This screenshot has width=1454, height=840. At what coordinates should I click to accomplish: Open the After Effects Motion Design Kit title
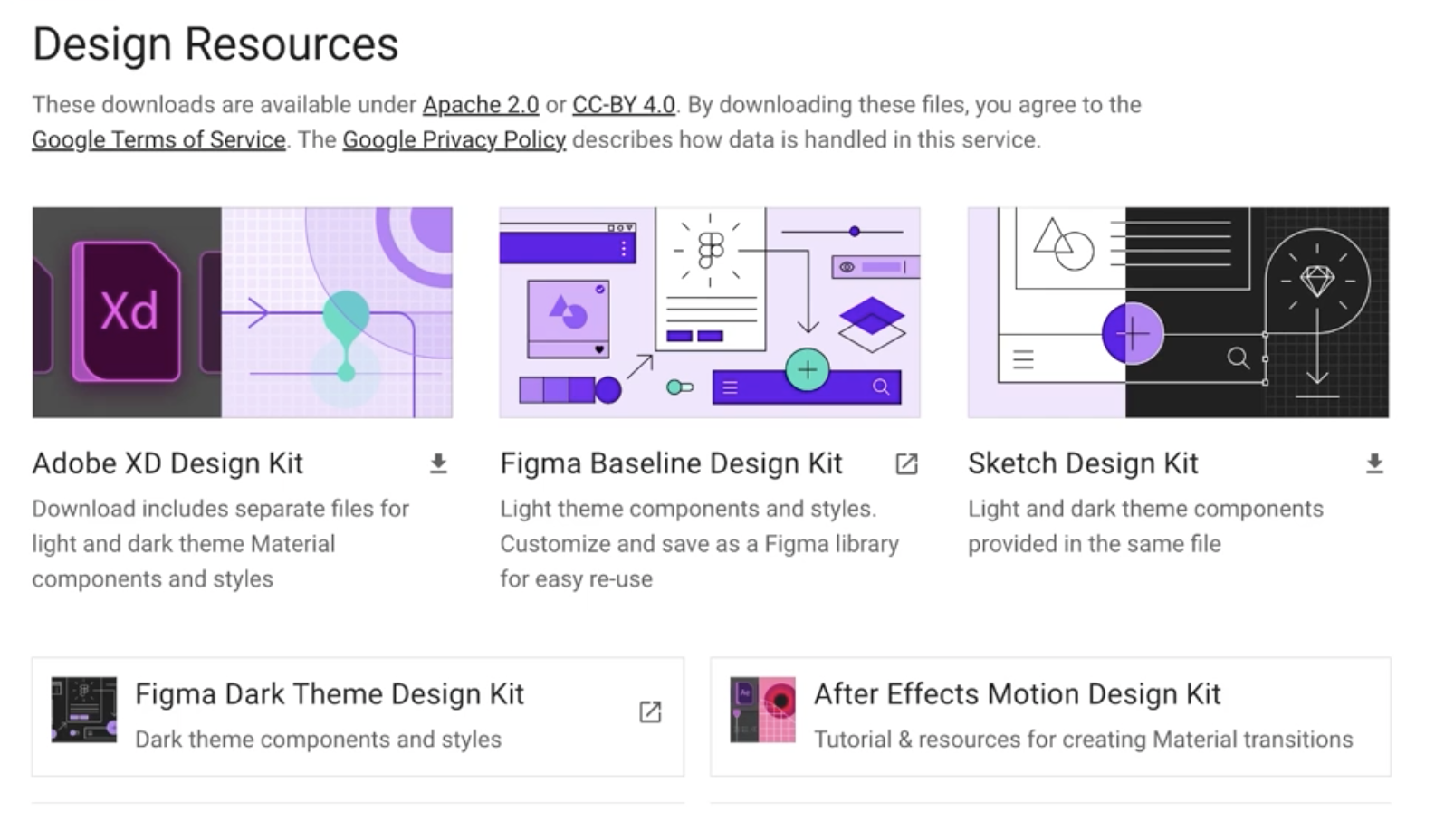[1017, 694]
